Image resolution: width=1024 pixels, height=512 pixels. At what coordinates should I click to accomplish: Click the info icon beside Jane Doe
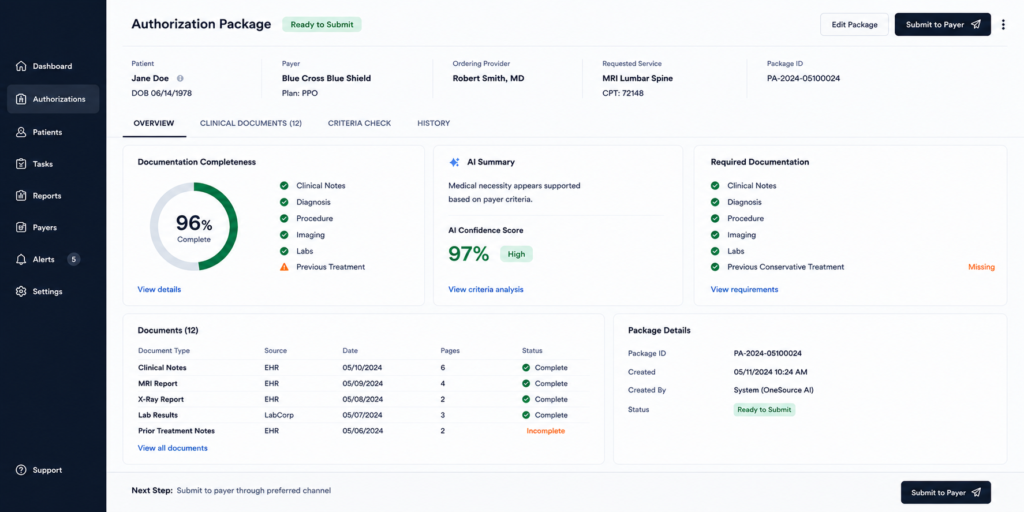[x=180, y=78]
